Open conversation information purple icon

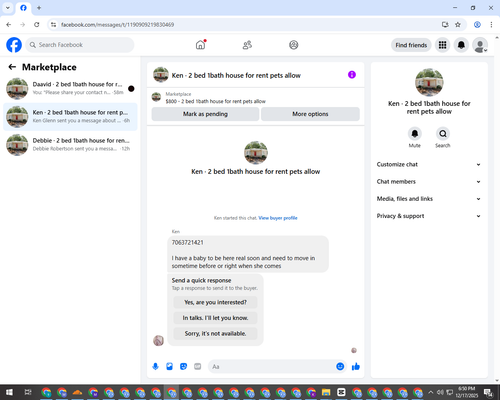(352, 75)
